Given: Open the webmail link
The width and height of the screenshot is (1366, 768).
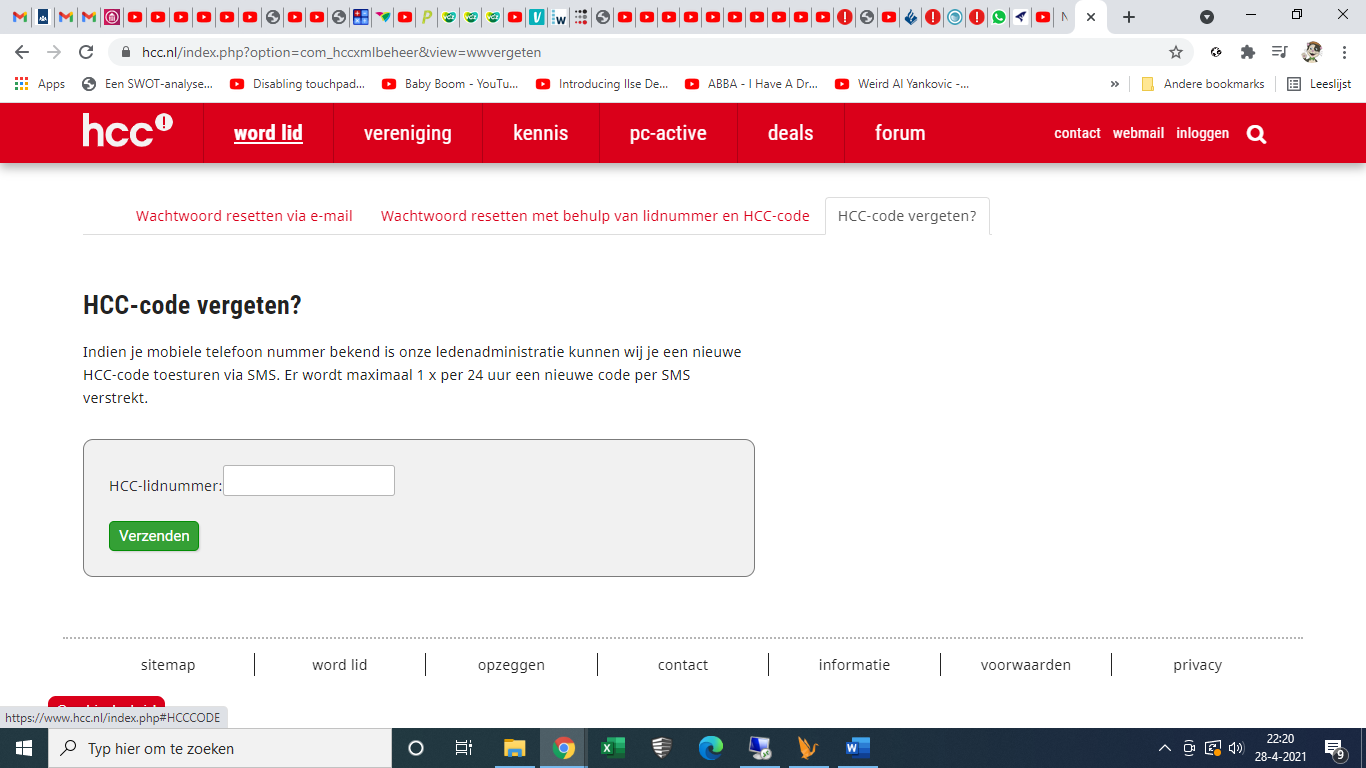Looking at the screenshot, I should click(1138, 133).
